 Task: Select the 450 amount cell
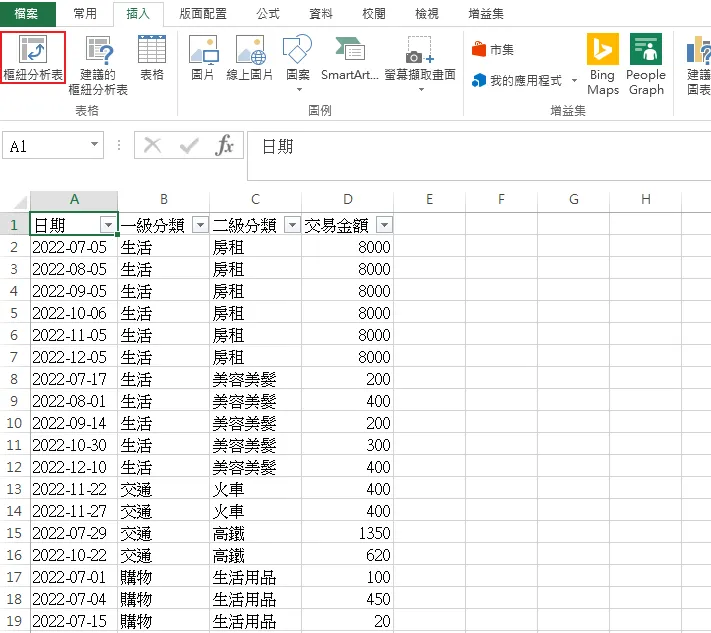[x=348, y=599]
